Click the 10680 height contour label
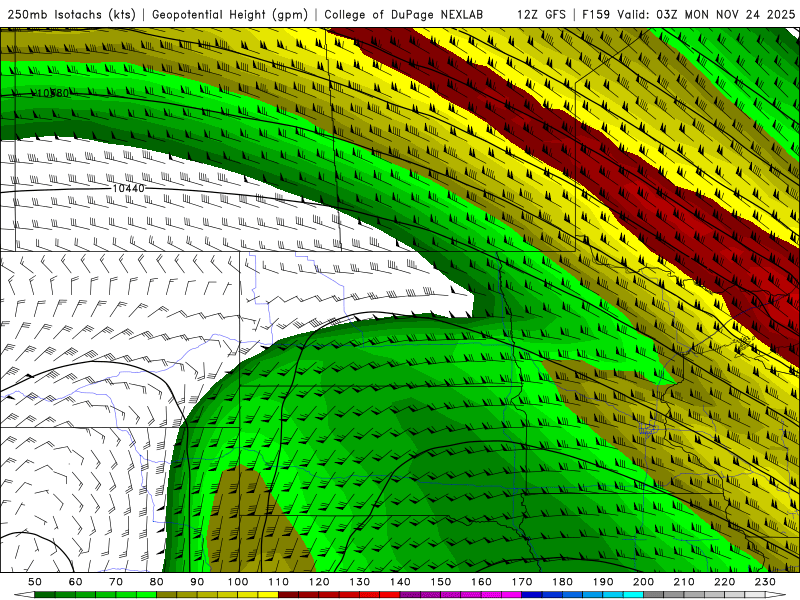The image size is (800, 600). 53,93
